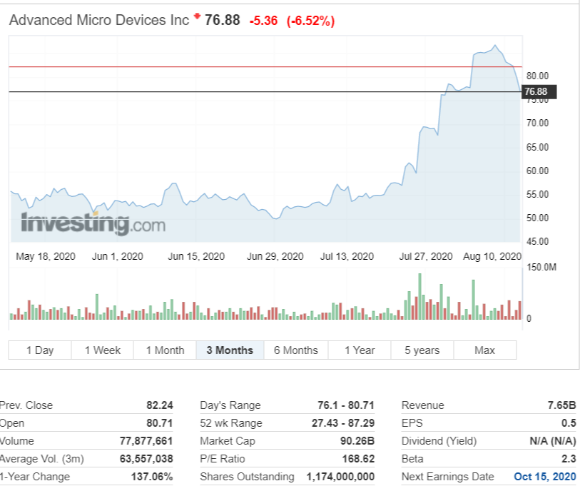Click the 80.00 price axis label
The image size is (580, 486).
pyautogui.click(x=537, y=76)
